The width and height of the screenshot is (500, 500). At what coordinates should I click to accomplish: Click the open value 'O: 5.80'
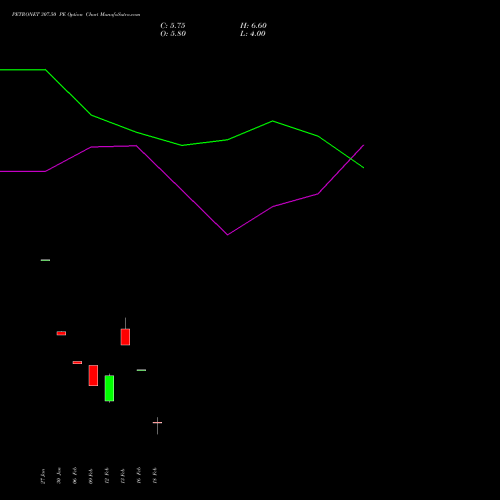[173, 34]
